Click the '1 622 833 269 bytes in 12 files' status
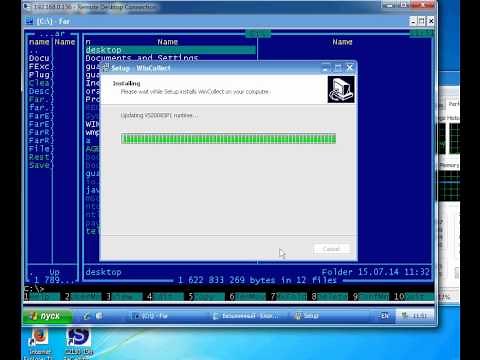 pyautogui.click(x=257, y=280)
